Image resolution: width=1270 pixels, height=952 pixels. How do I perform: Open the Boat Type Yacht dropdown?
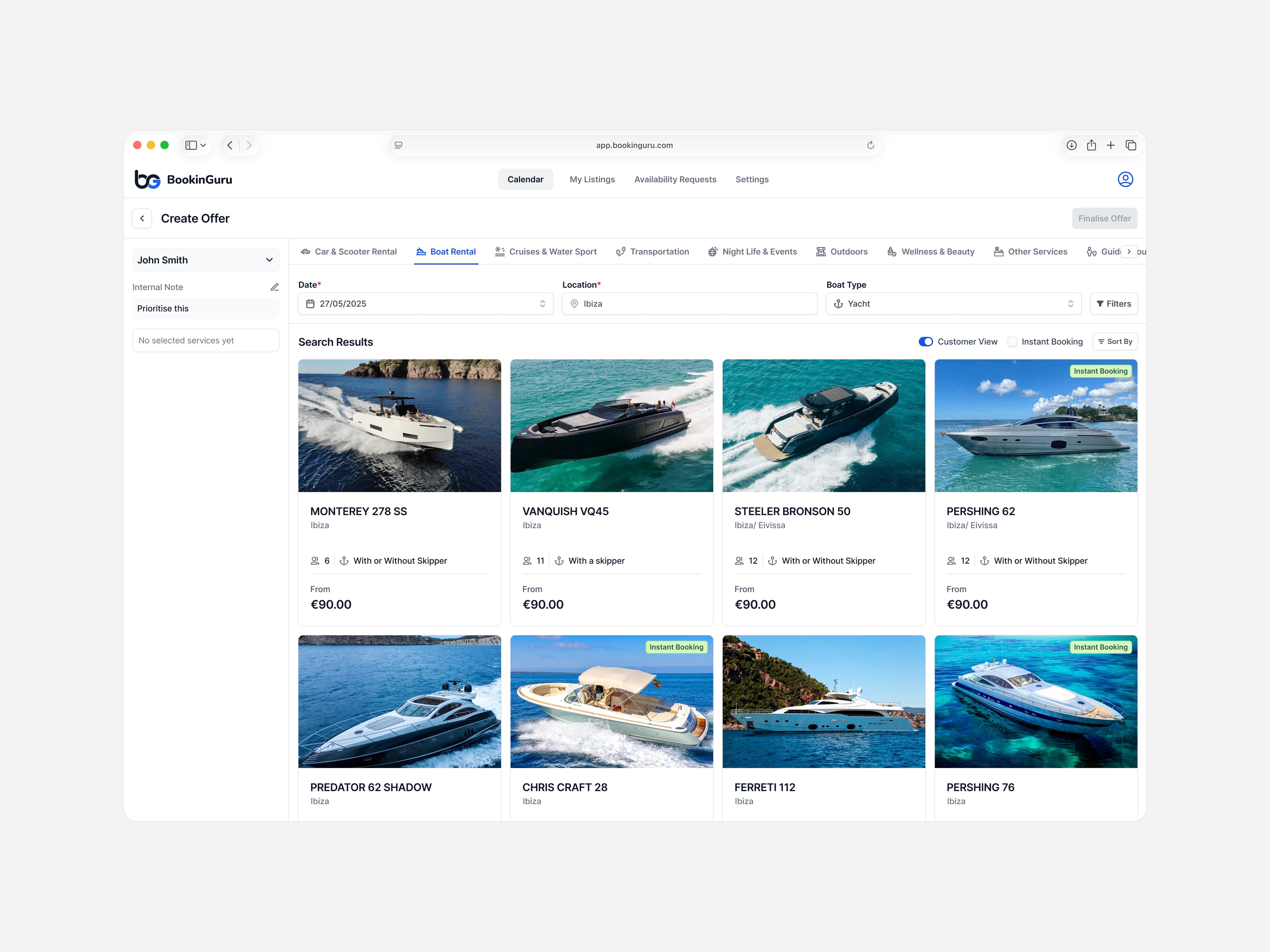pyautogui.click(x=953, y=304)
